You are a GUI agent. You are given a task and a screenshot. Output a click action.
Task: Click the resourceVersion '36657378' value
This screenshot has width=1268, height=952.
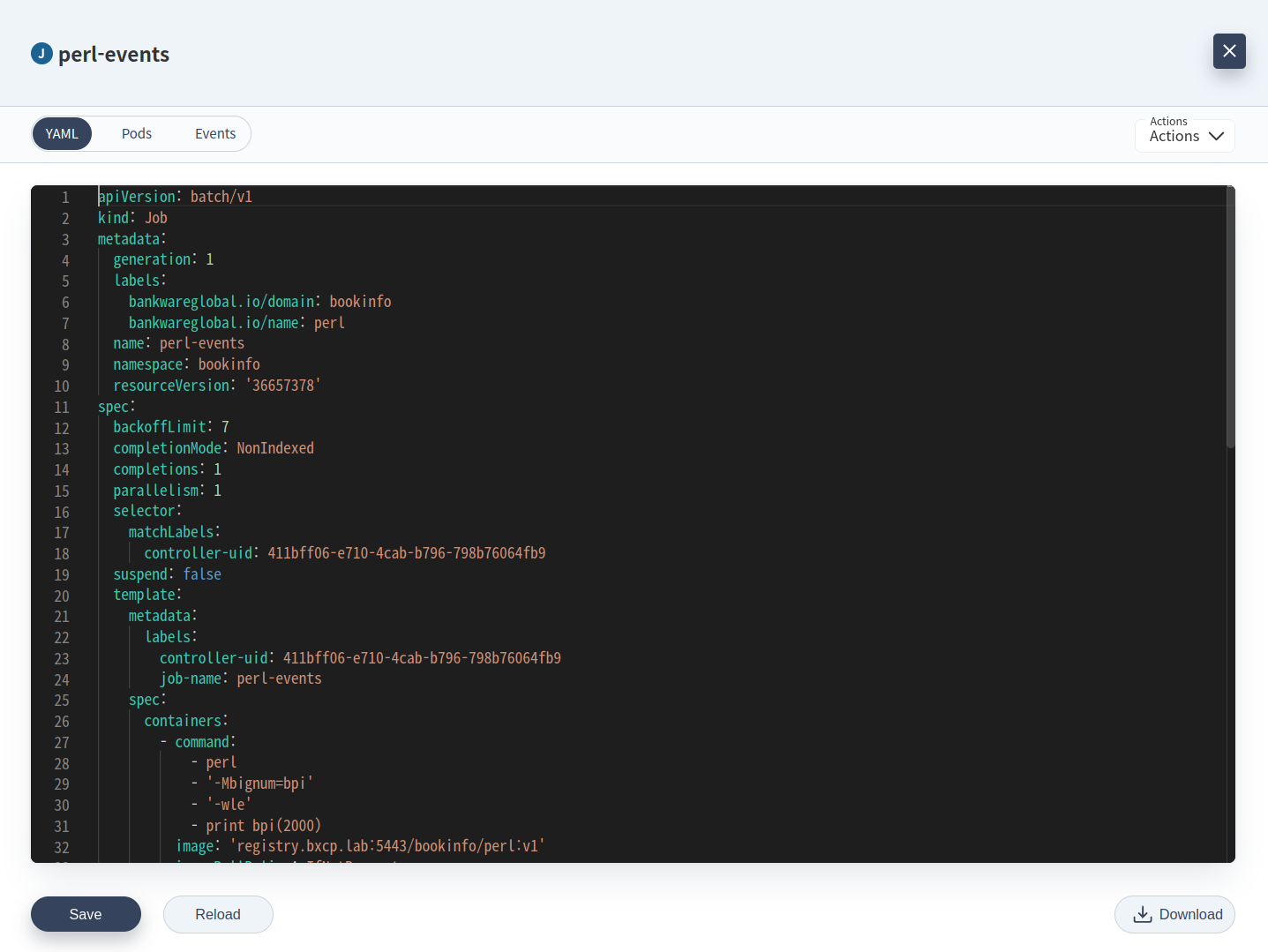(282, 386)
